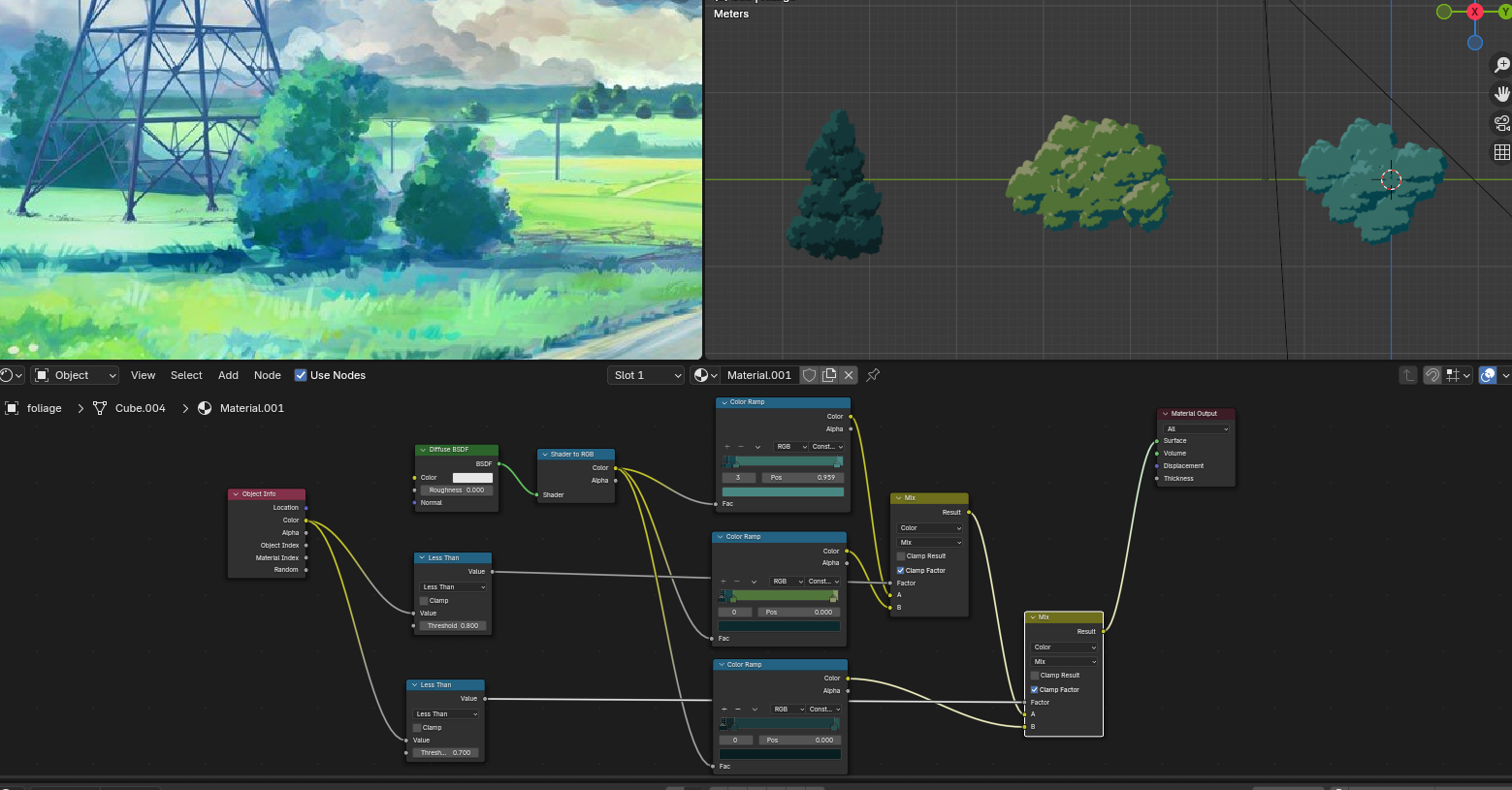Click the blue negative Z axis gizmo
The height and width of the screenshot is (790, 1512).
pos(1475,43)
